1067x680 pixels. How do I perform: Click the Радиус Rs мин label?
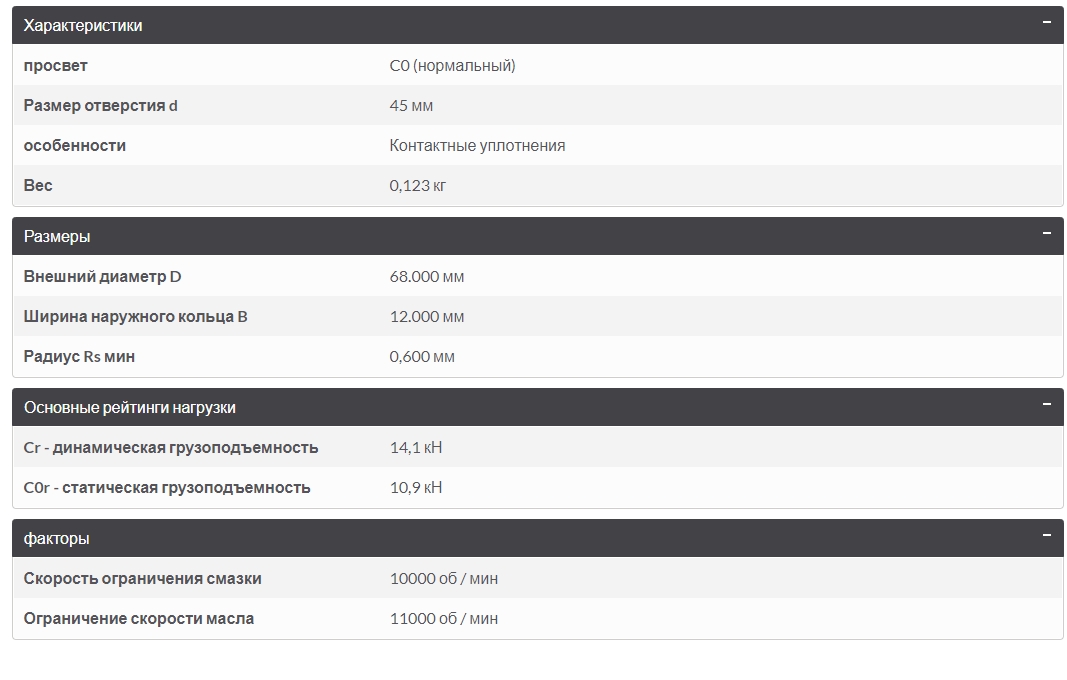[x=79, y=357]
